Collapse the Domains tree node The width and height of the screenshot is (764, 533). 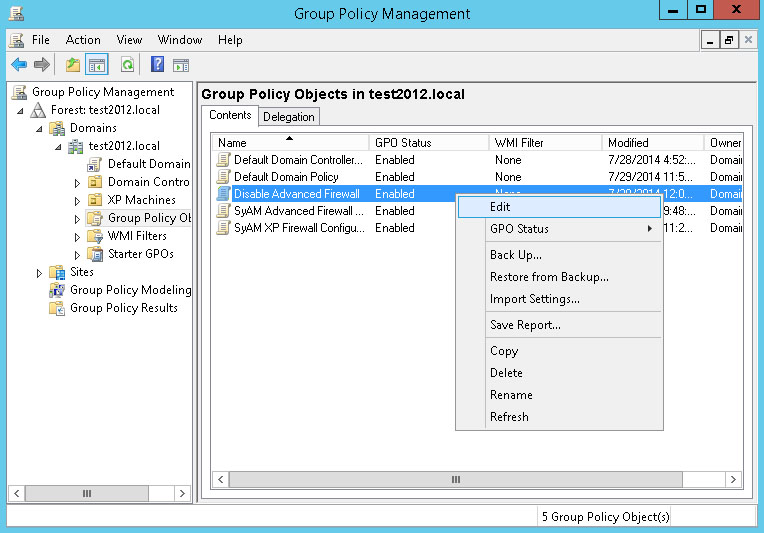click(x=40, y=129)
